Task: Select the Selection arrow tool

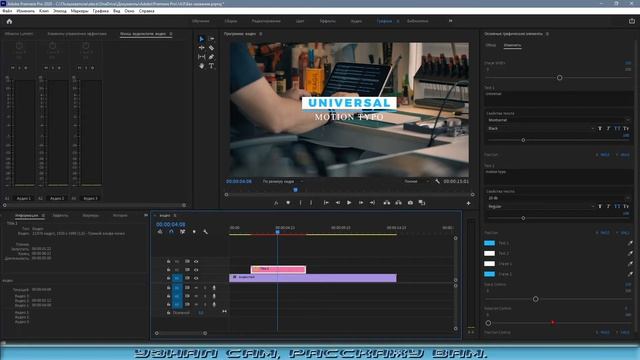Action: click(202, 39)
